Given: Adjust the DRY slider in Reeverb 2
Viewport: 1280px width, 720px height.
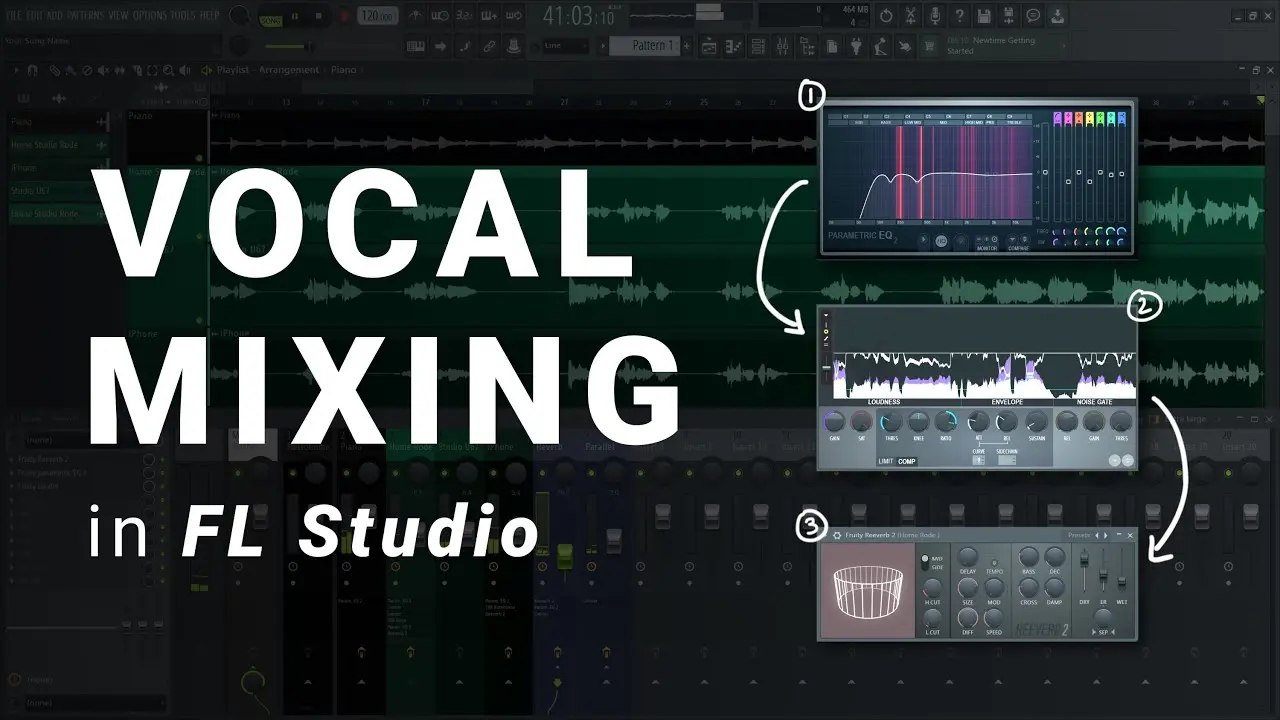Looking at the screenshot, I should [x=1084, y=559].
